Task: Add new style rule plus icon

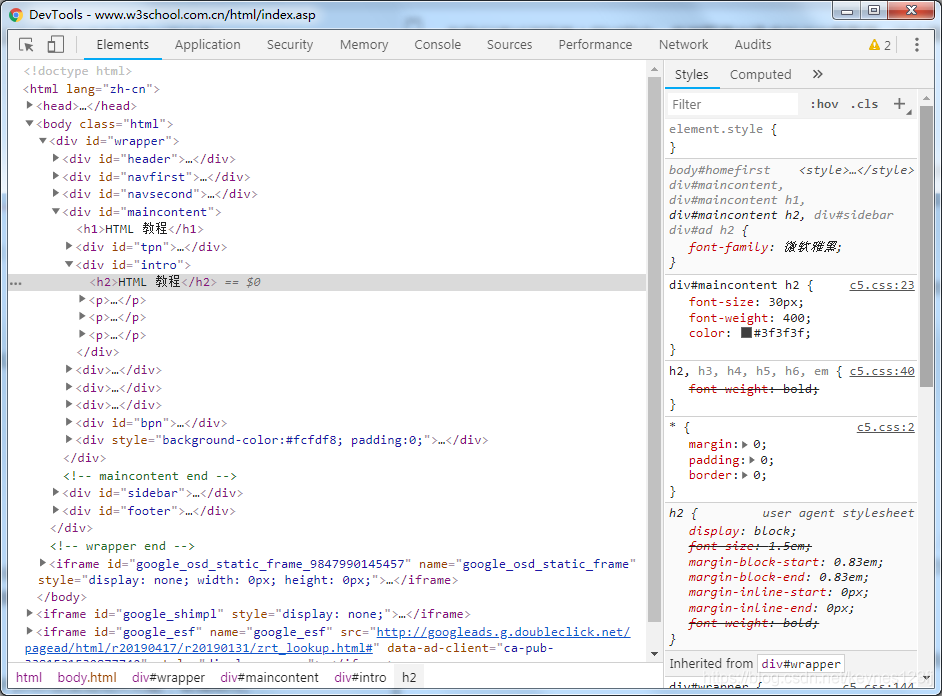Action: tap(899, 104)
